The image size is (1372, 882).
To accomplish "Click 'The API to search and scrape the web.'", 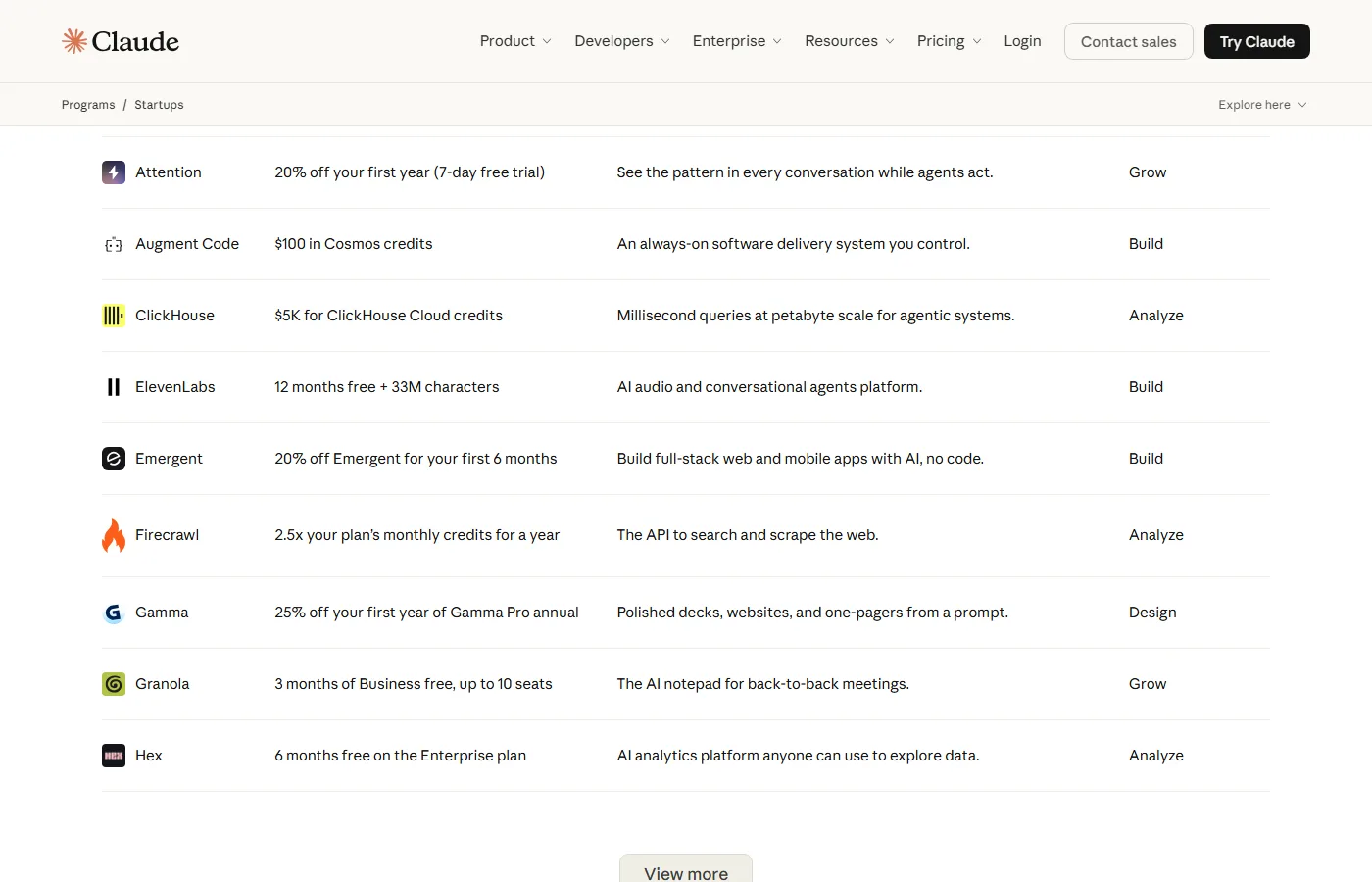I will 748,535.
